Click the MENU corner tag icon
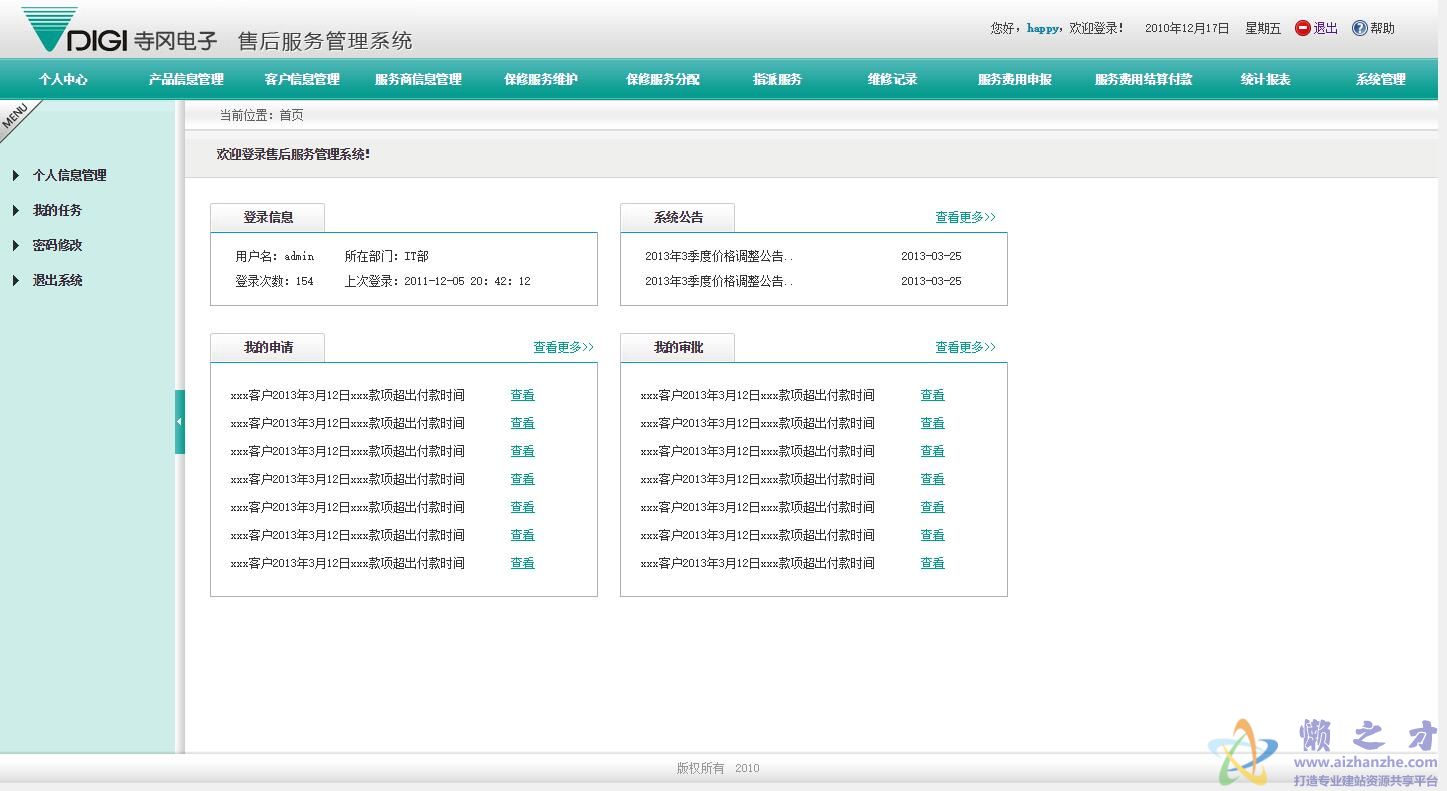Viewport: 1447px width, 791px height. click(16, 117)
